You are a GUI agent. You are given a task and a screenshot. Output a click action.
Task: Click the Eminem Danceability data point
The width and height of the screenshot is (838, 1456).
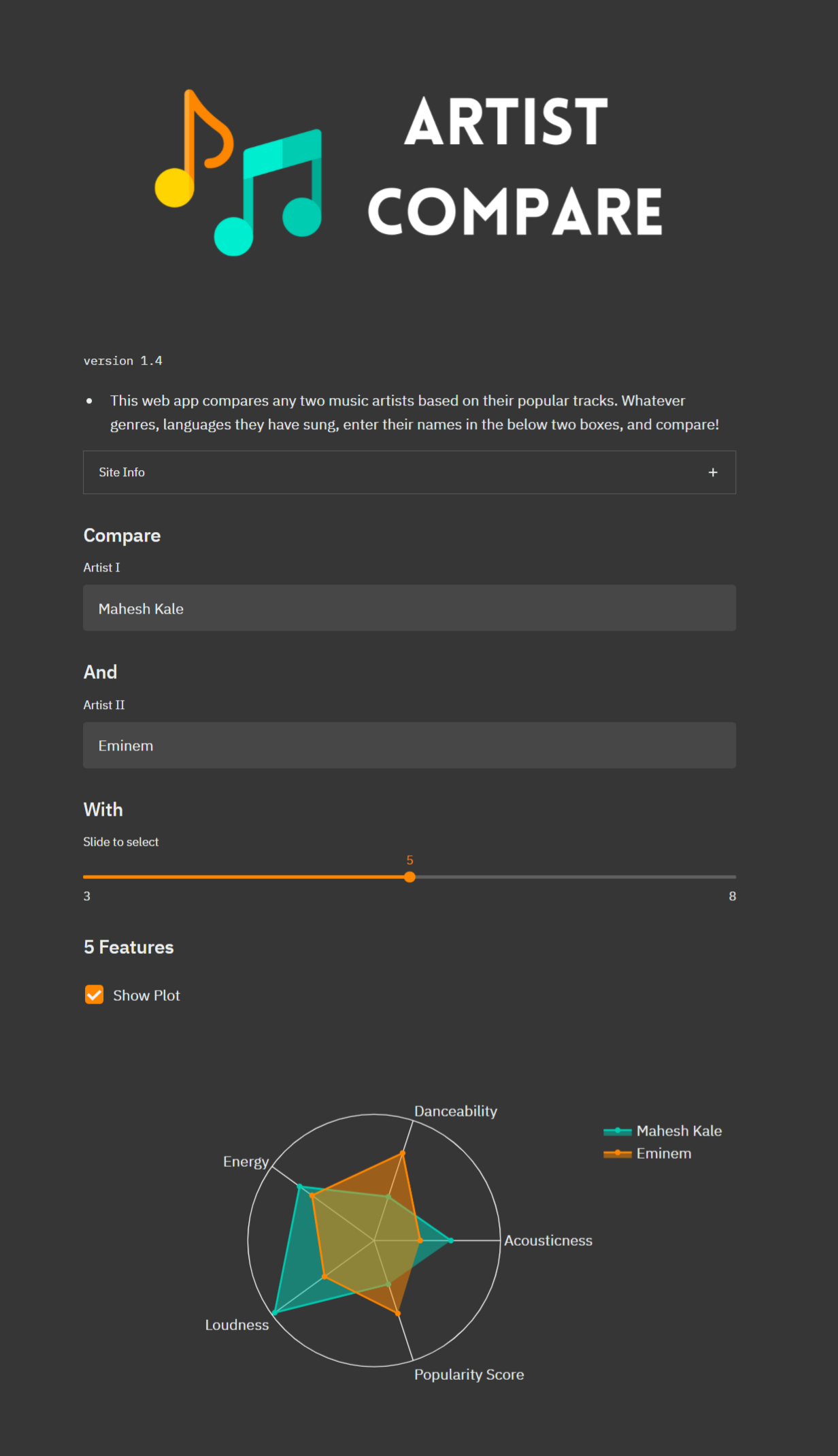click(x=403, y=1153)
